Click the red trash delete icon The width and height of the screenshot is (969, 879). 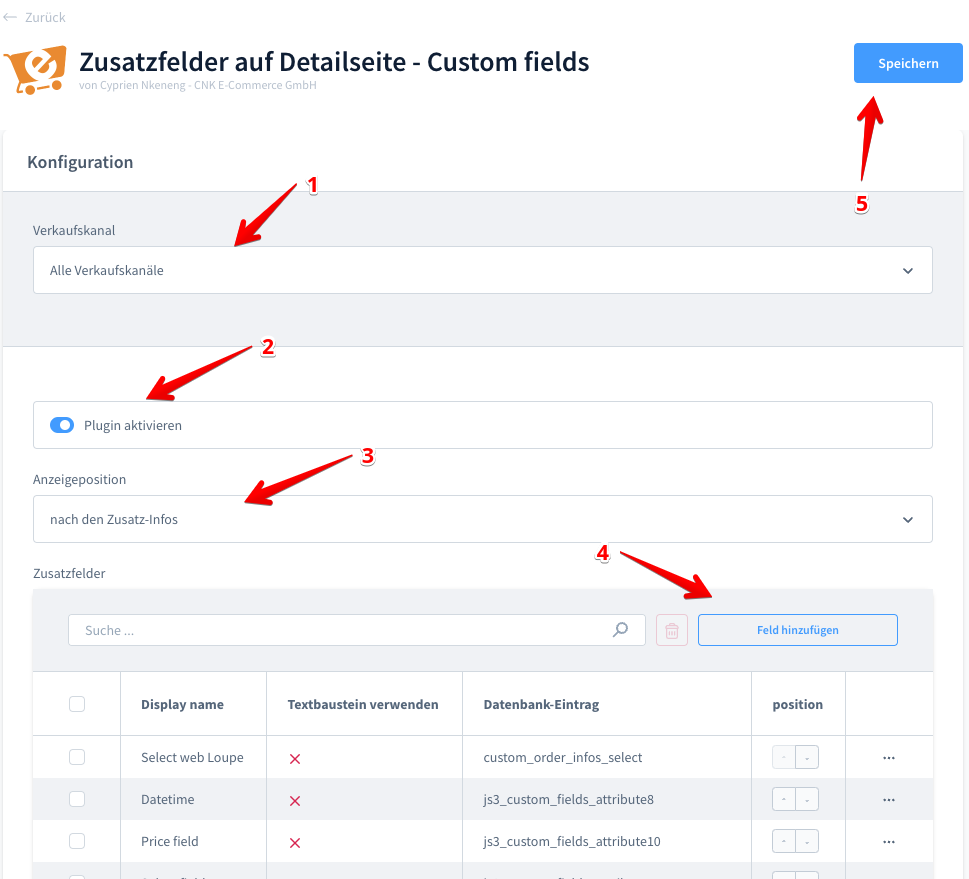pos(672,630)
